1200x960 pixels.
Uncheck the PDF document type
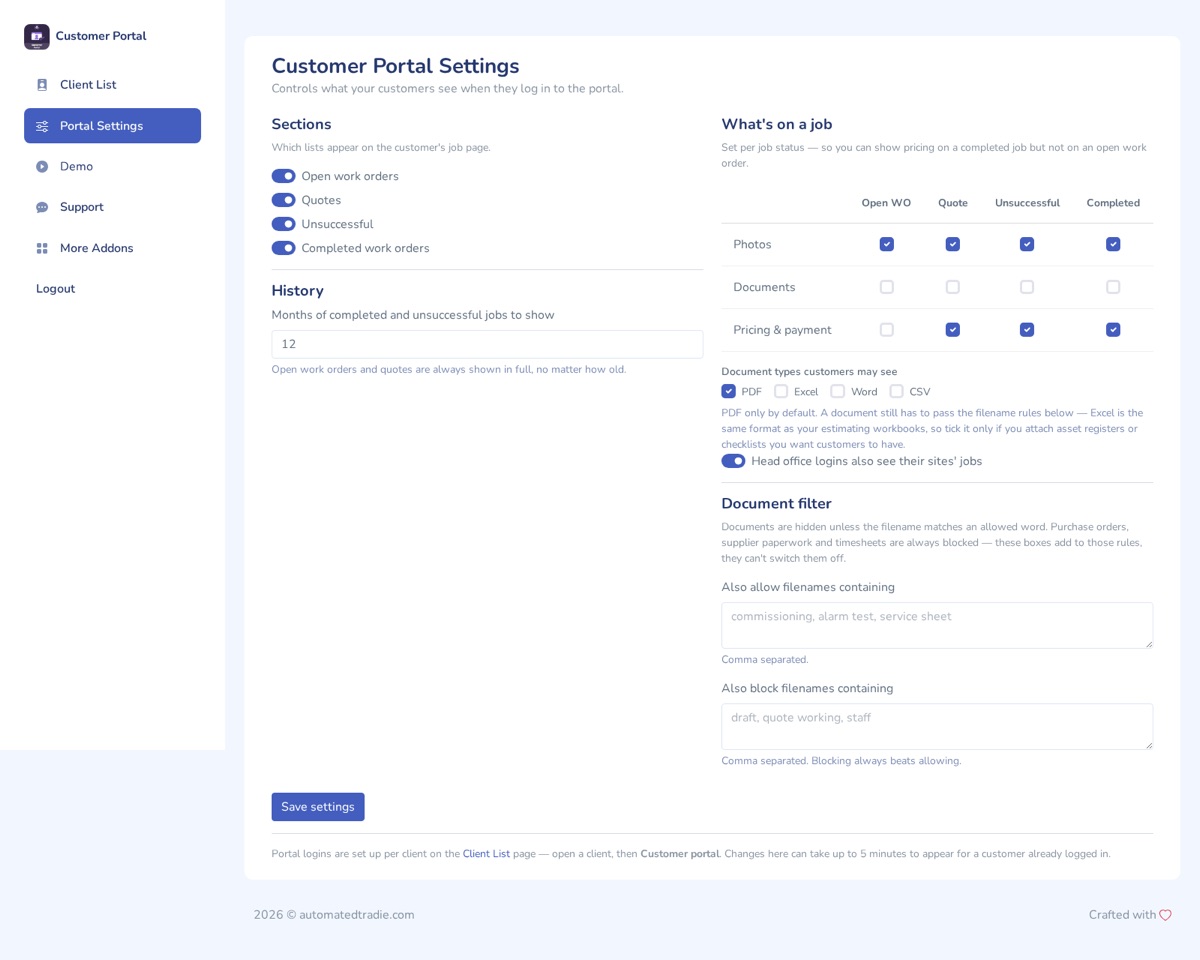pyautogui.click(x=728, y=391)
